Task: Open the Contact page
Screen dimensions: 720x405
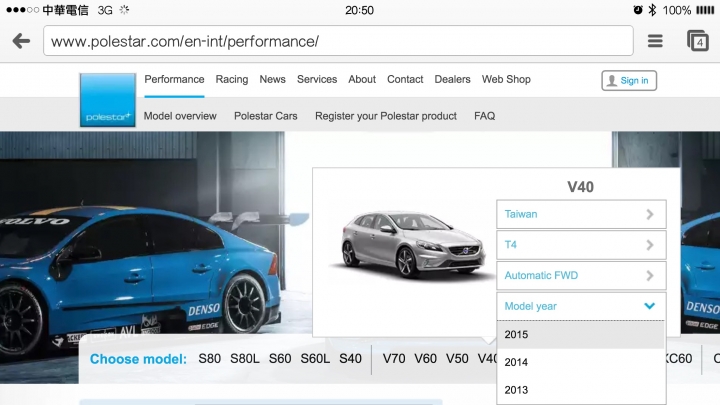Action: (405, 79)
